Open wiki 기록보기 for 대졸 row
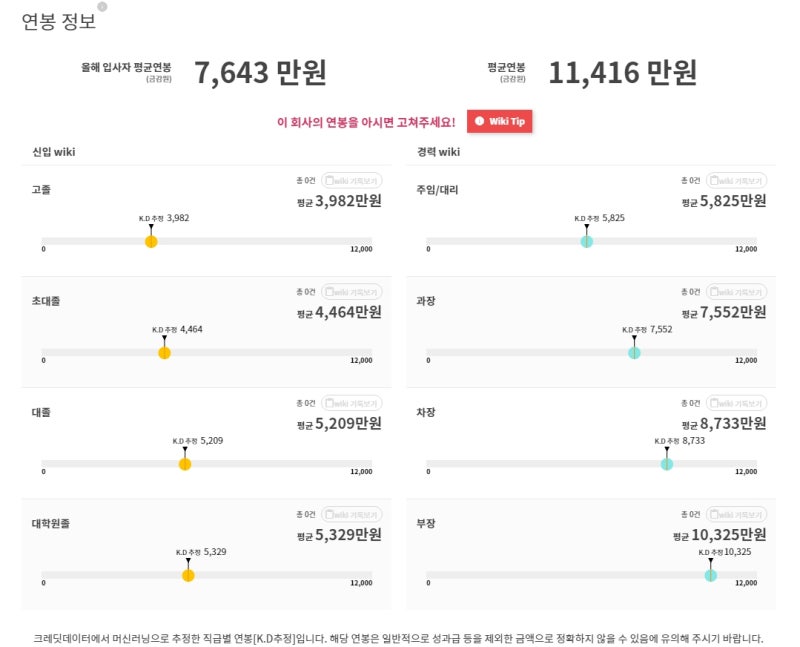This screenshot has width=800, height=647. click(352, 403)
